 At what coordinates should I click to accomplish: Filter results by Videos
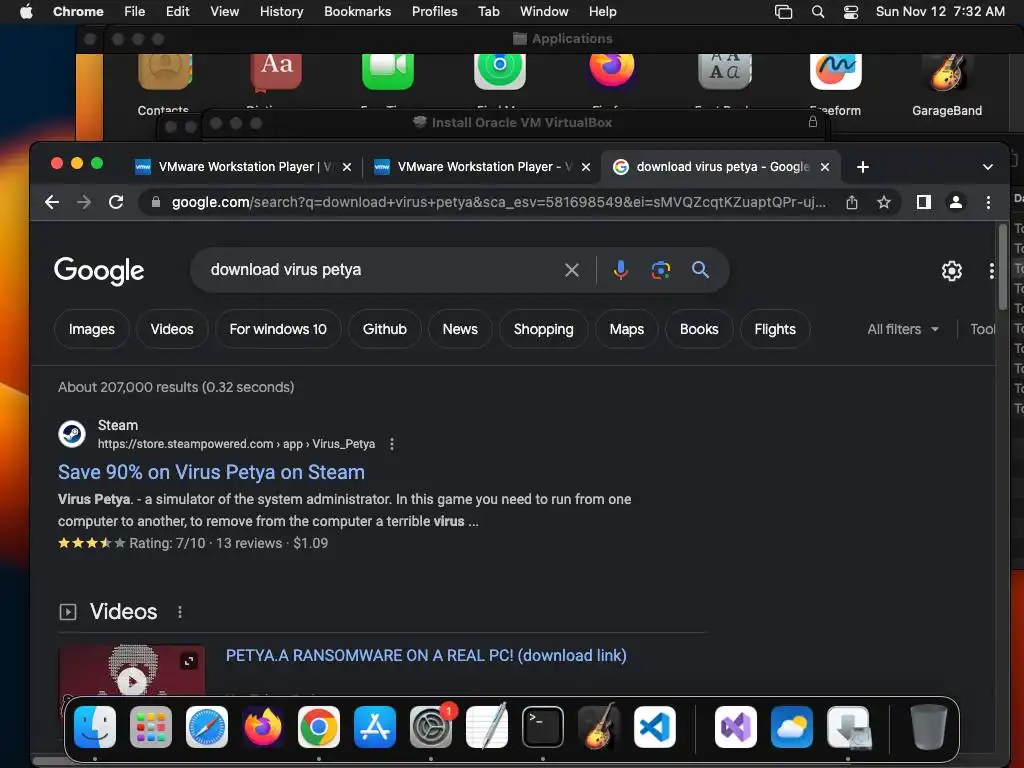click(x=172, y=329)
